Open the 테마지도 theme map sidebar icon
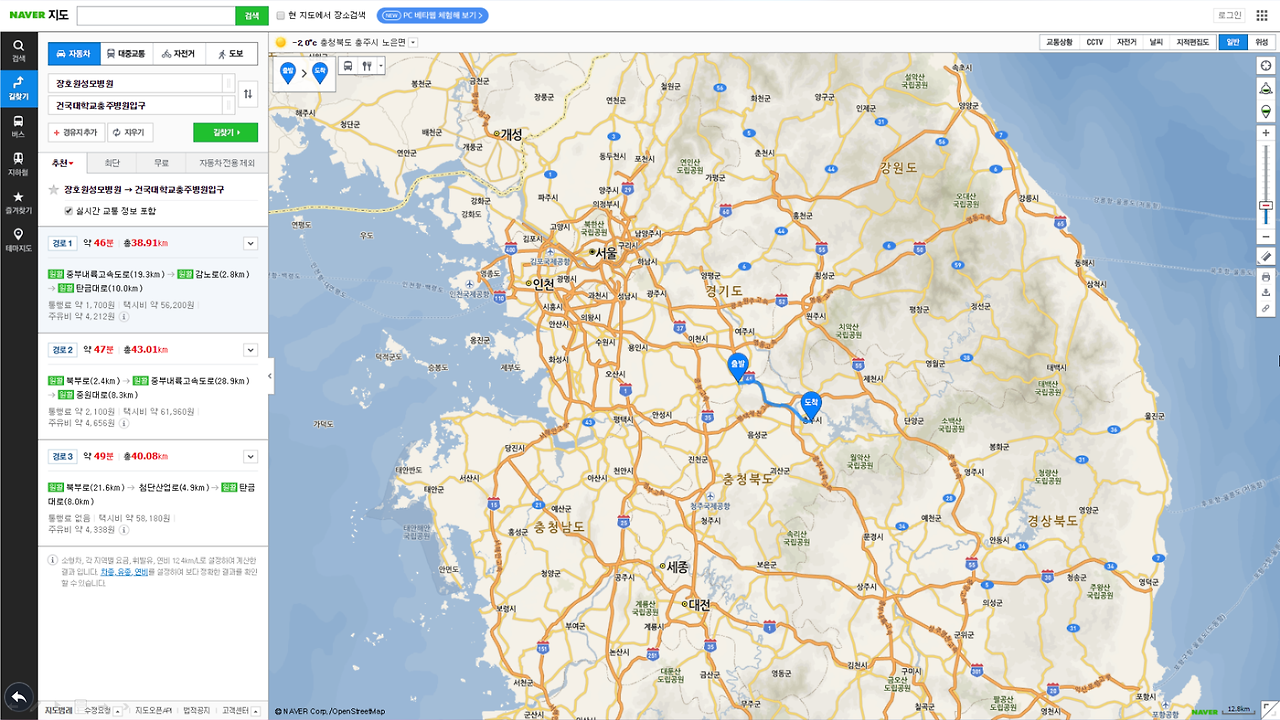This screenshot has height=720, width=1280. (18, 240)
